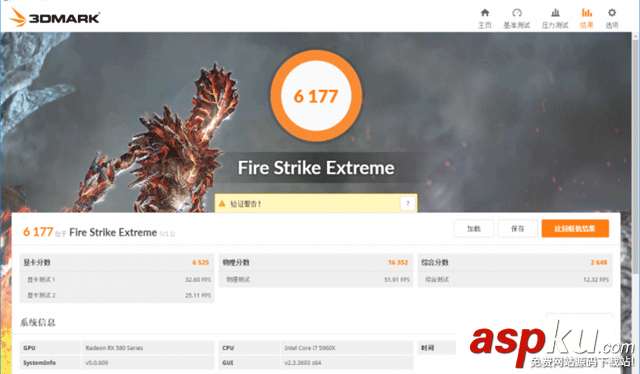The image size is (640, 374).
Task: Open the 选项 options gear
Action: pos(611,19)
